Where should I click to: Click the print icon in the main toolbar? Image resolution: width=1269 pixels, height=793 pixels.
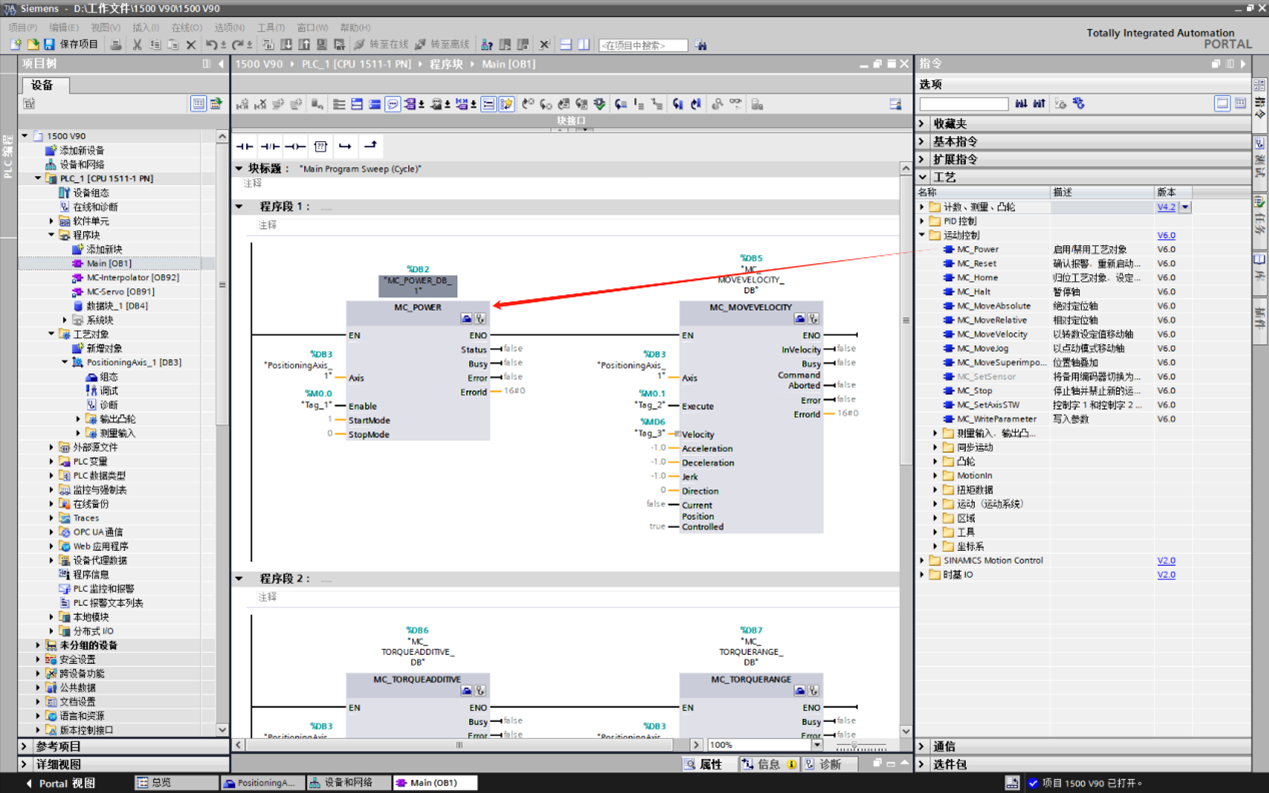coord(116,45)
